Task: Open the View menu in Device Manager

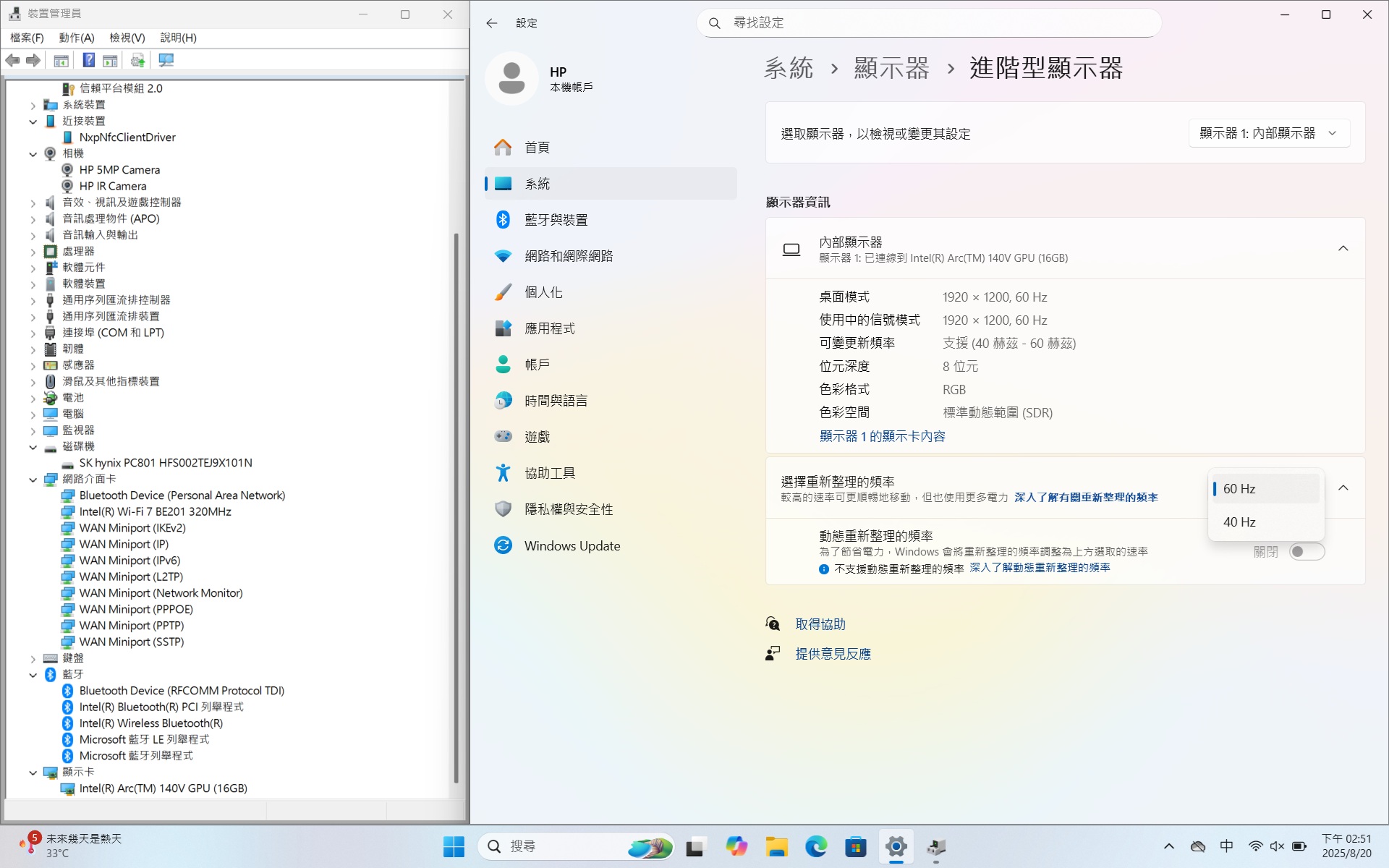Action: pos(127,38)
